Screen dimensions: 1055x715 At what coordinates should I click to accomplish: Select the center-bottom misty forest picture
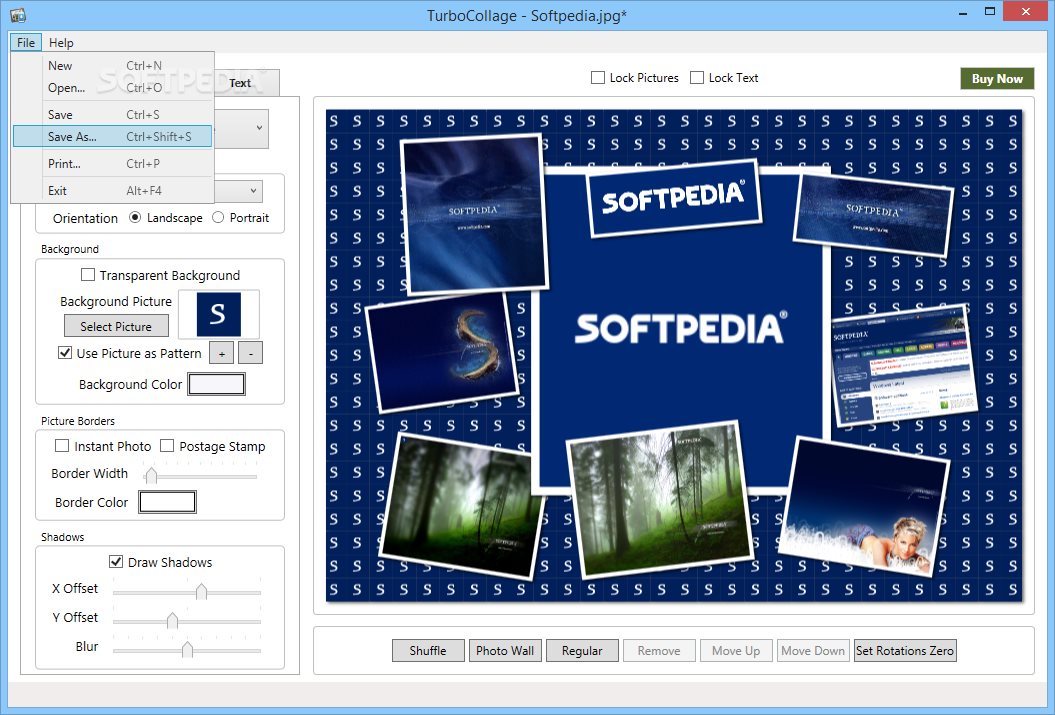(x=659, y=498)
